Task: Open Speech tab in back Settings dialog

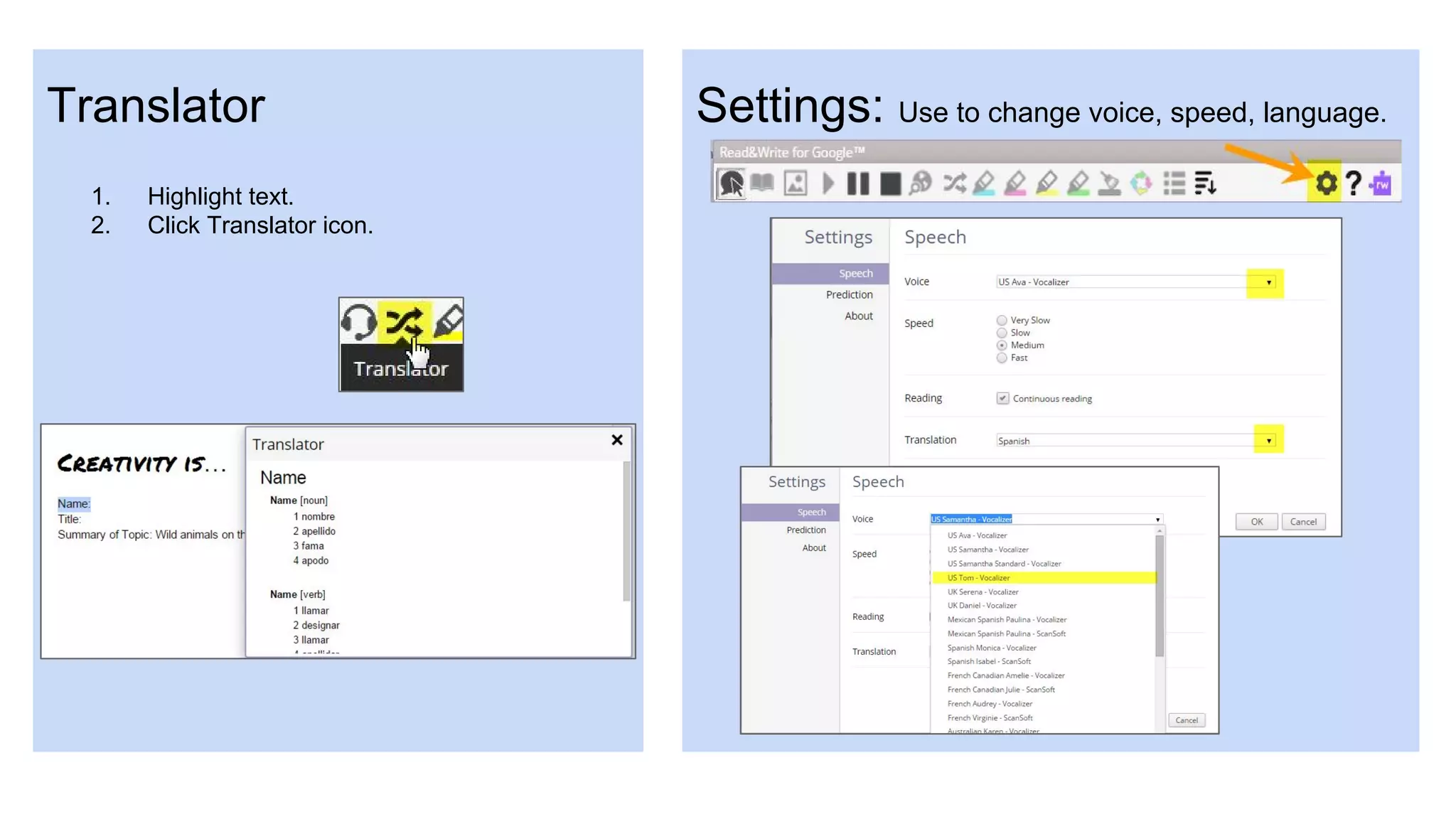Action: (830, 274)
